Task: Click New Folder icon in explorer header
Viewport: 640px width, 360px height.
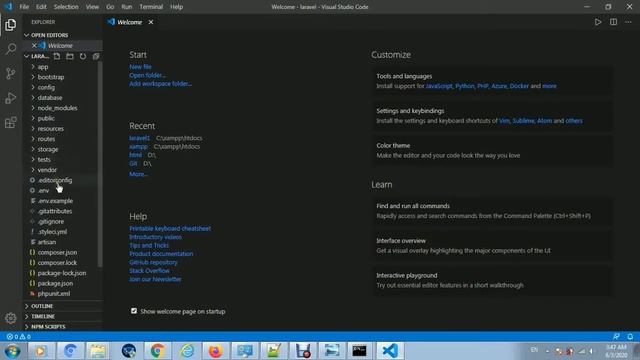Action: (x=70, y=56)
